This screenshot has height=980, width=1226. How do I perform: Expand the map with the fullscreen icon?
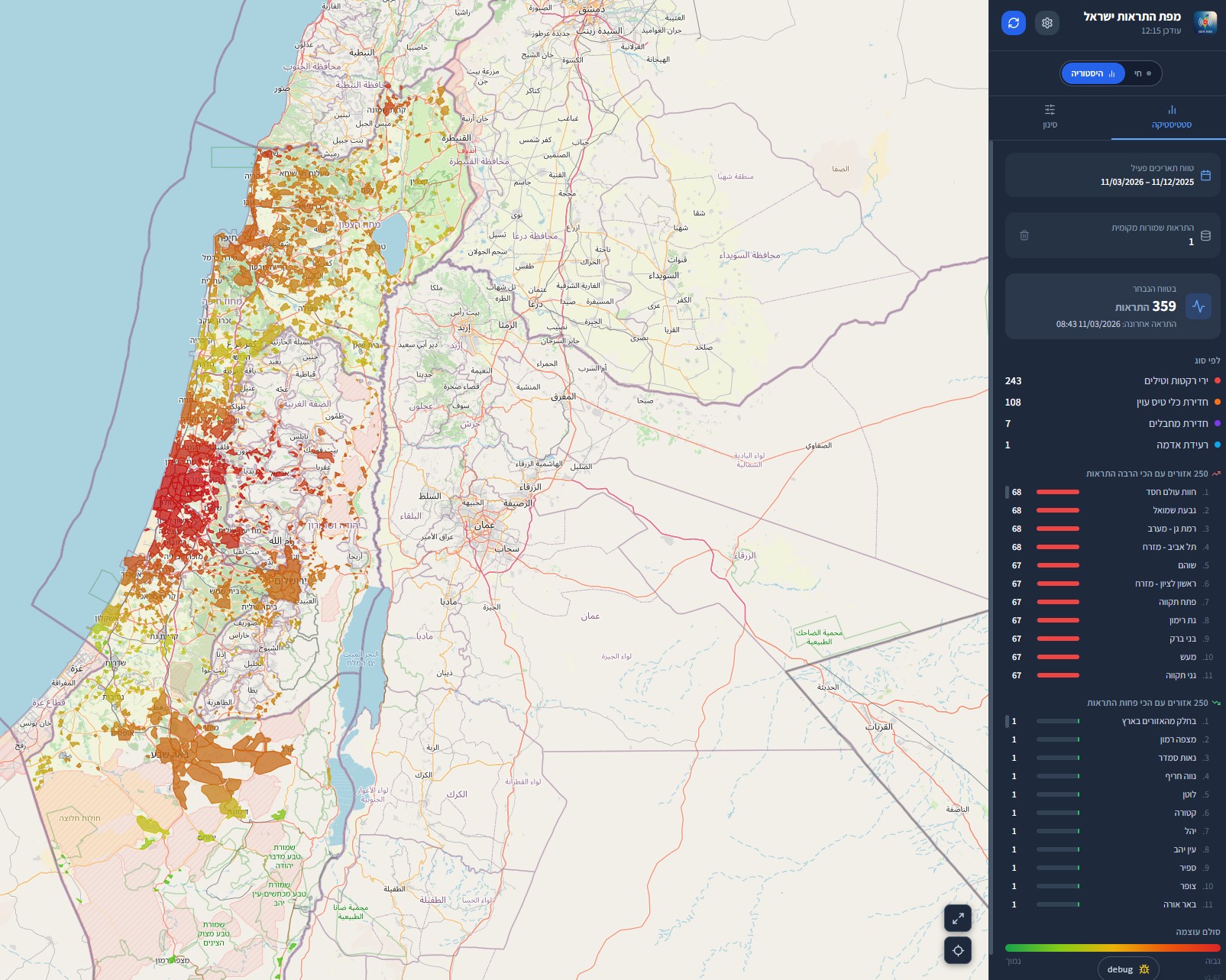tap(958, 917)
